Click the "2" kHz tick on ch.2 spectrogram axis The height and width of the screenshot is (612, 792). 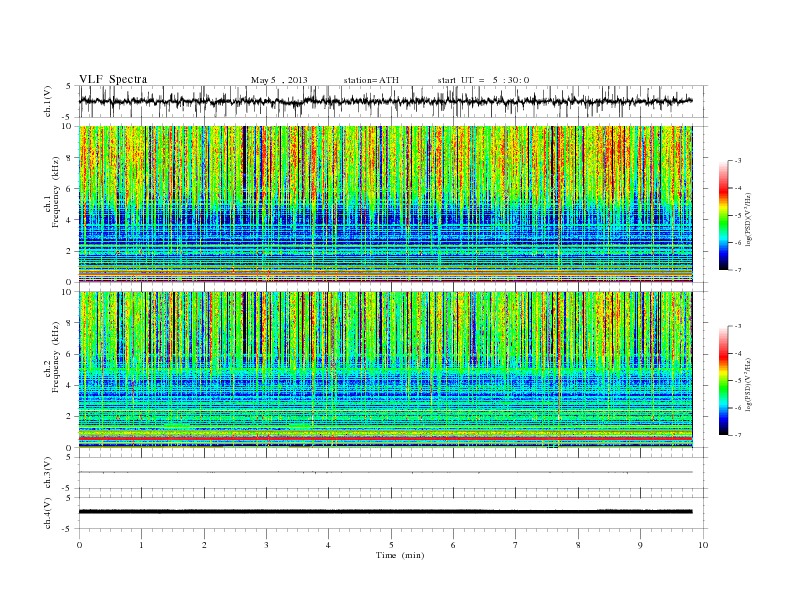69,417
